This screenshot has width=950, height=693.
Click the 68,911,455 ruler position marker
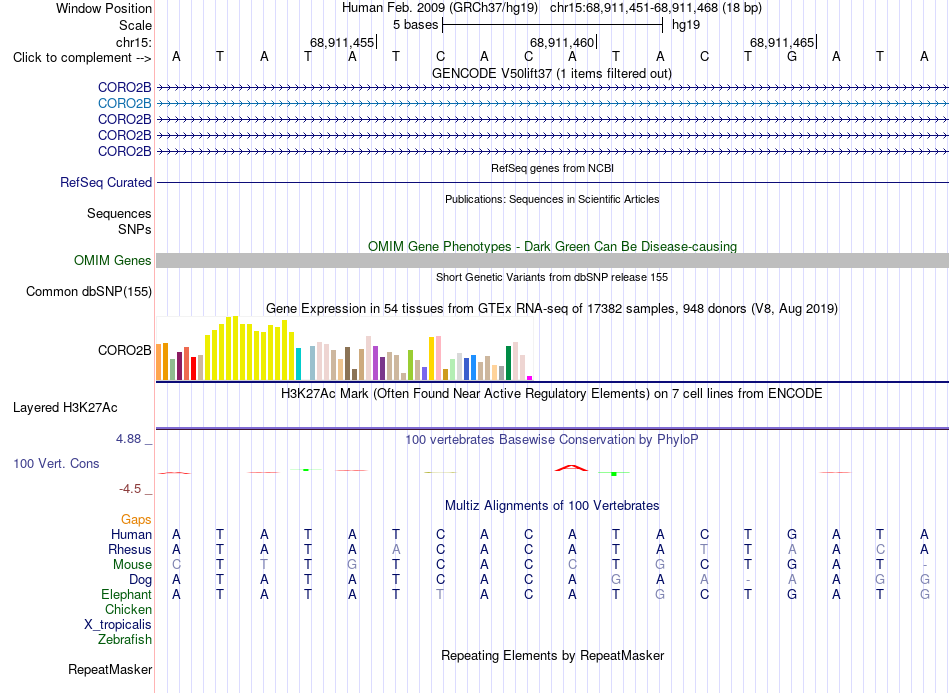click(343, 42)
